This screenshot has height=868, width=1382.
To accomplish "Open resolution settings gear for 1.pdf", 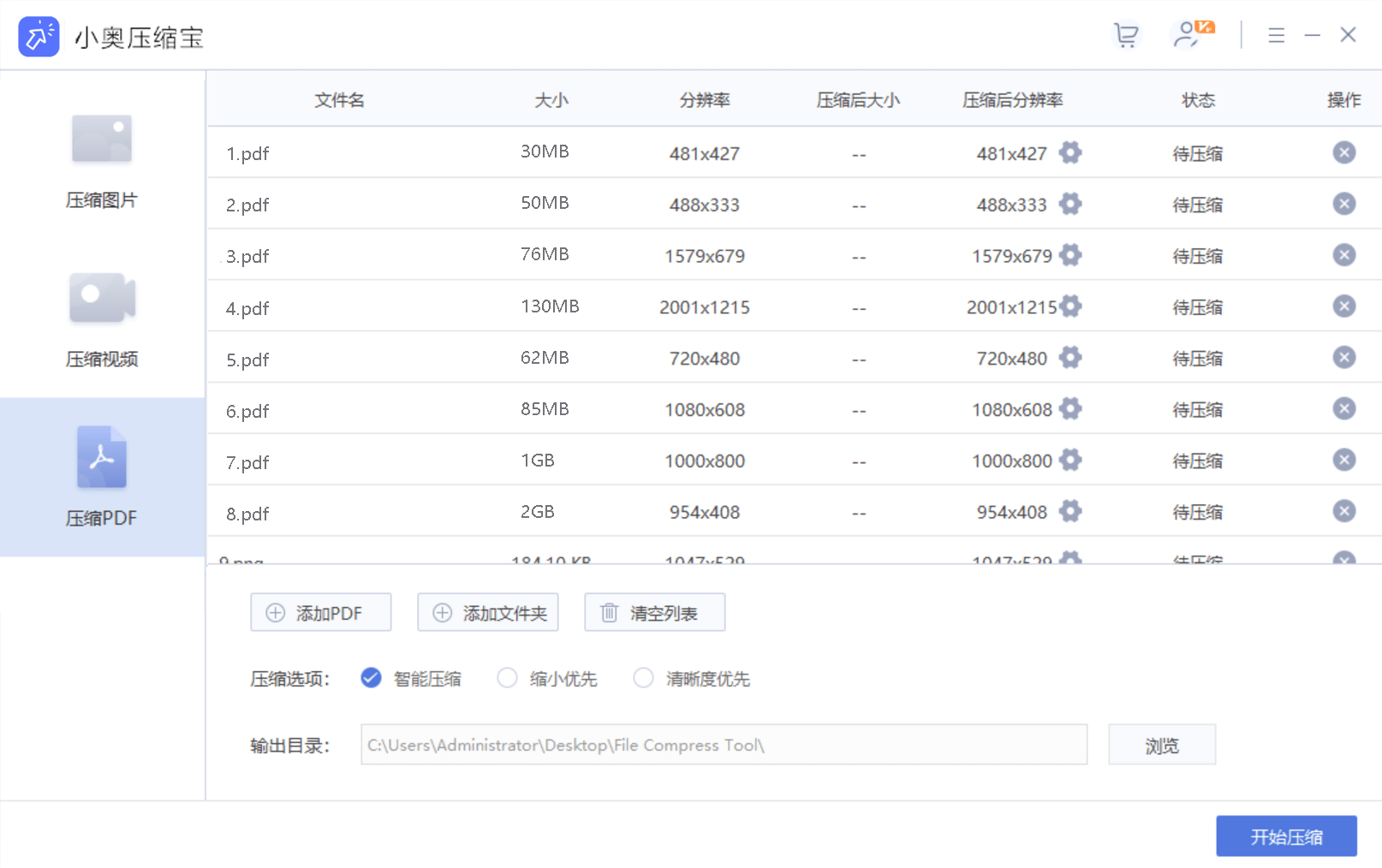I will click(x=1070, y=153).
